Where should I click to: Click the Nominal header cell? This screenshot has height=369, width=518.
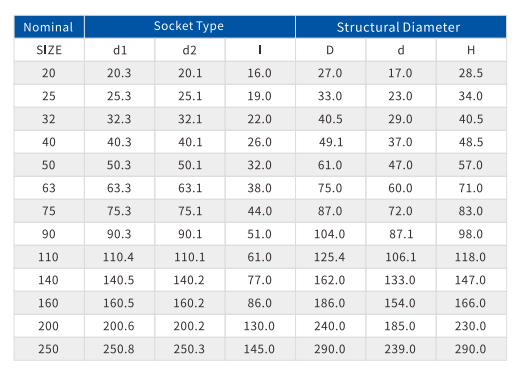coord(49,27)
